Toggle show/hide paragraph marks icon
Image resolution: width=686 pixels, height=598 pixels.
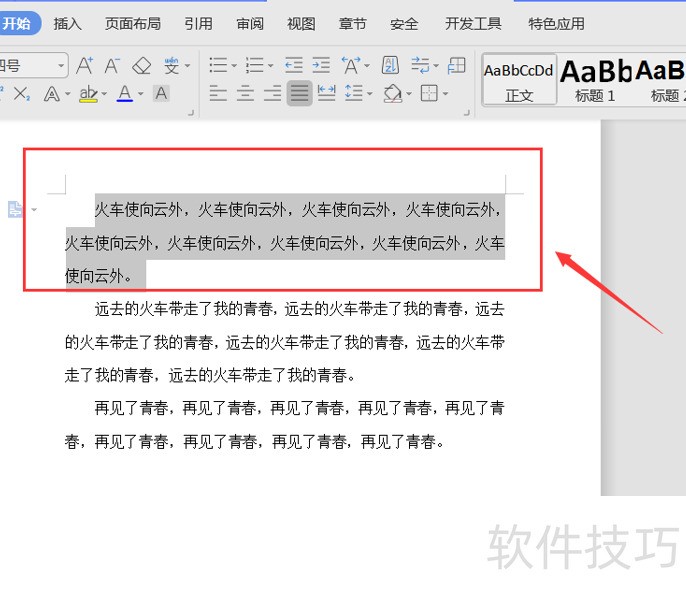pyautogui.click(x=420, y=66)
